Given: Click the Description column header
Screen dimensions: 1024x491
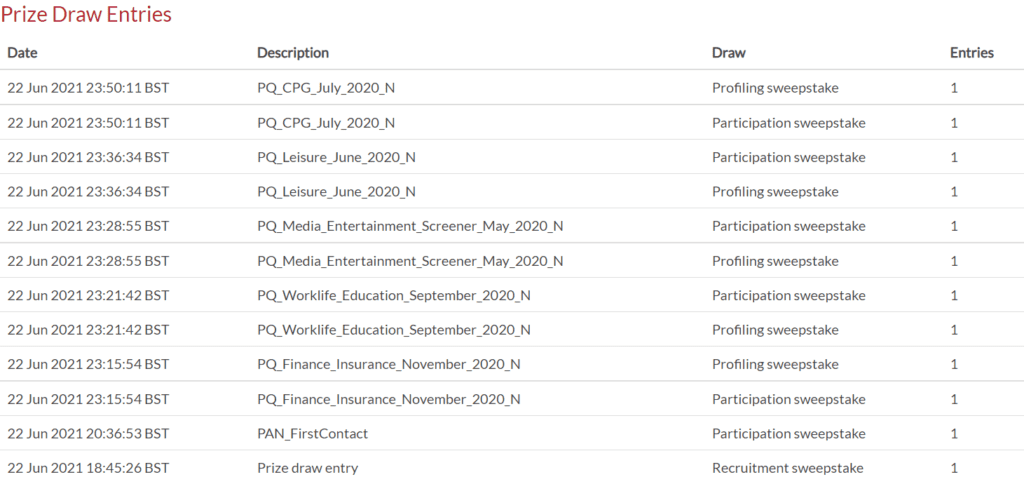Looking at the screenshot, I should [293, 53].
